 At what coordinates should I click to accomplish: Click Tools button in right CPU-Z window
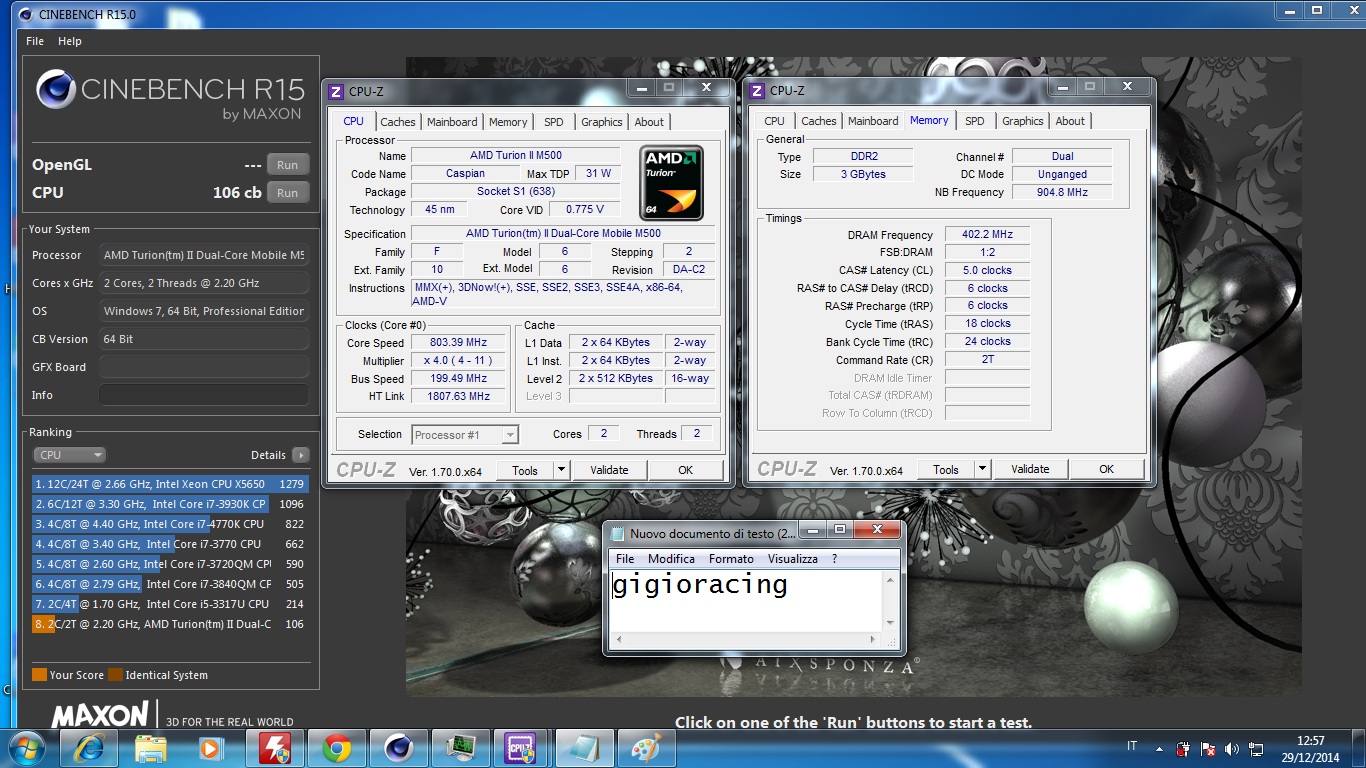[946, 469]
